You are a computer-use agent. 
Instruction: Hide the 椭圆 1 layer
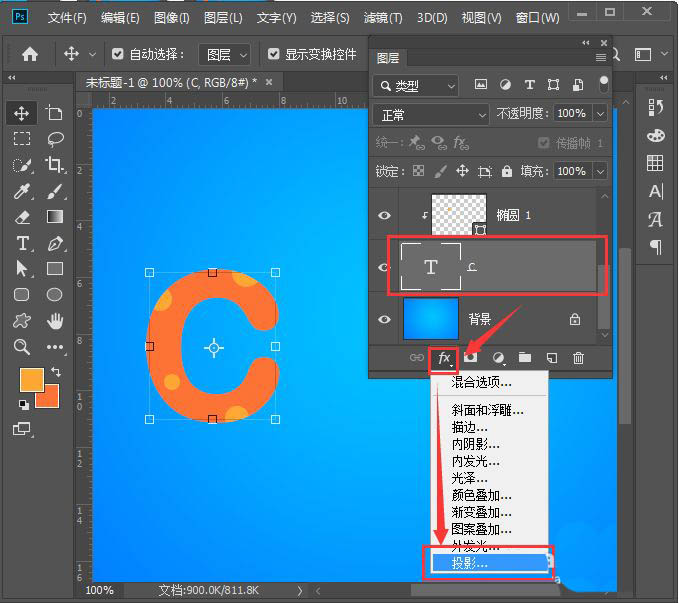click(x=384, y=215)
